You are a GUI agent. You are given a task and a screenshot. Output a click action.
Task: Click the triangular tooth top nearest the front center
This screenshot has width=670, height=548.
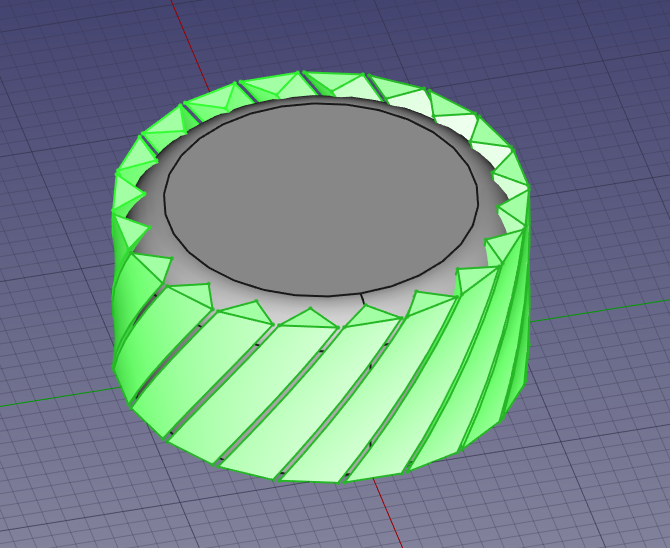coord(308,319)
